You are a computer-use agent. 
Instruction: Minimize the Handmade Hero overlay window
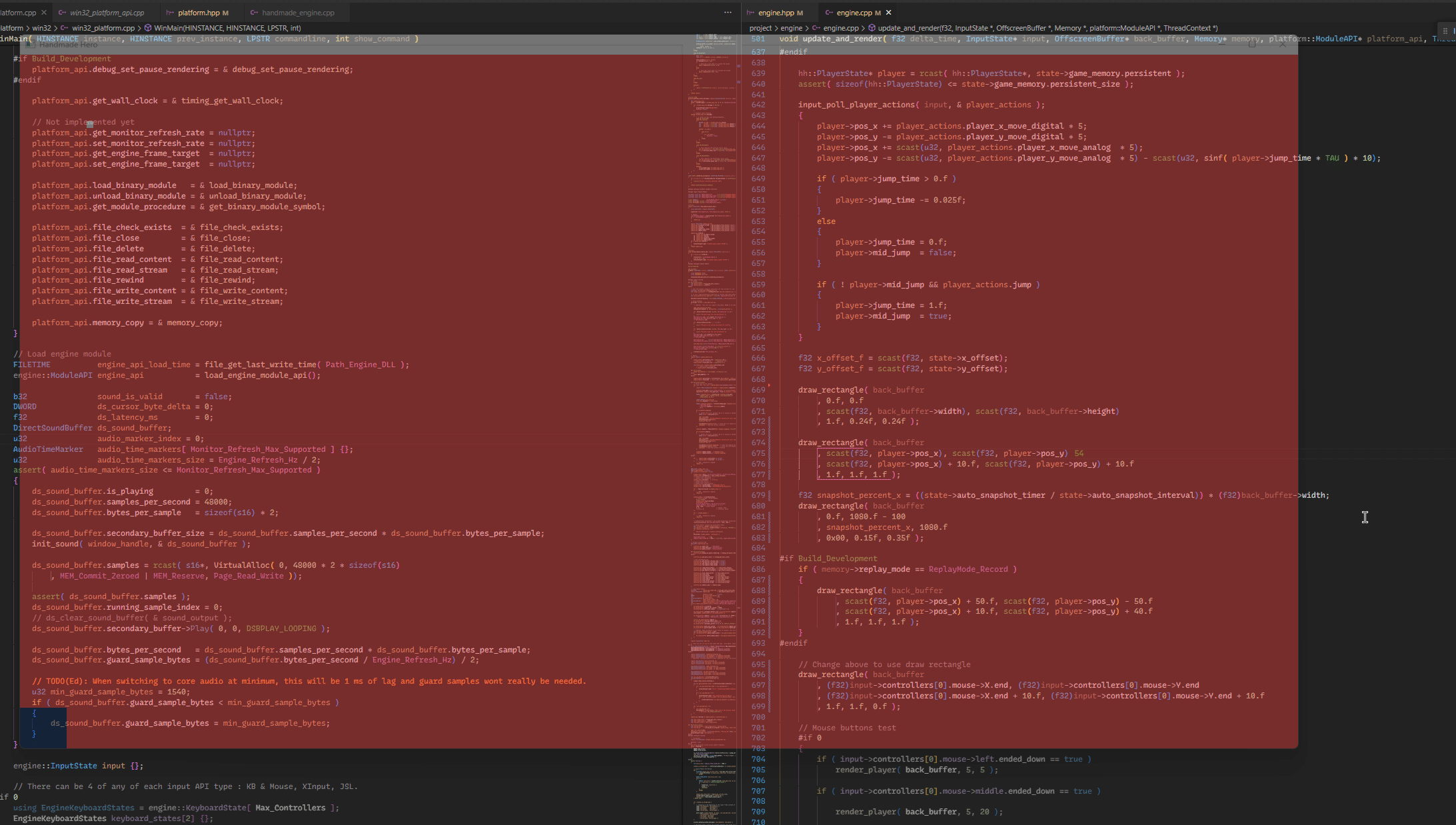point(1221,45)
